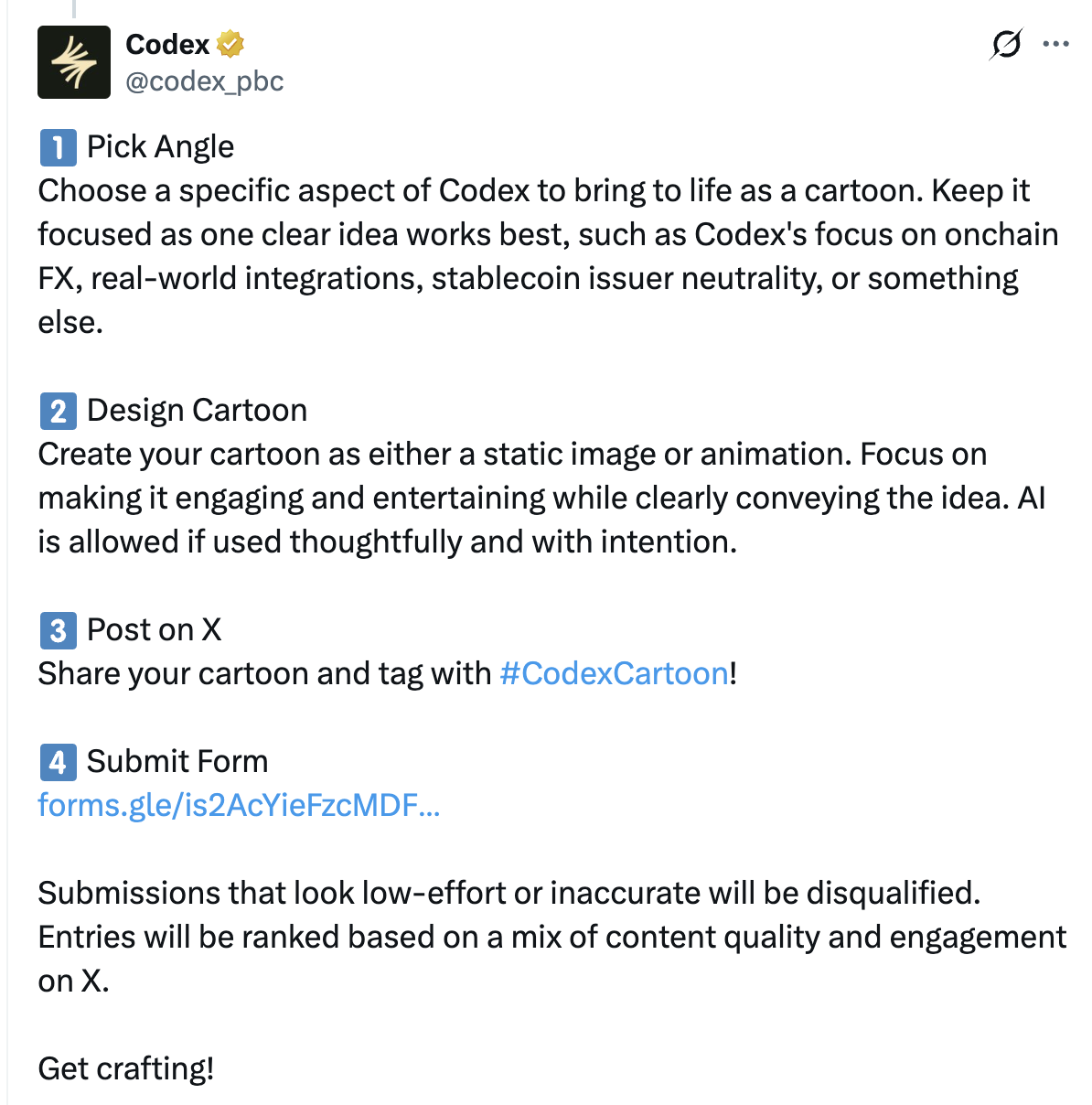Open the #CodexCartoon hashtag
Screen dimensions: 1092x1105
[615, 674]
